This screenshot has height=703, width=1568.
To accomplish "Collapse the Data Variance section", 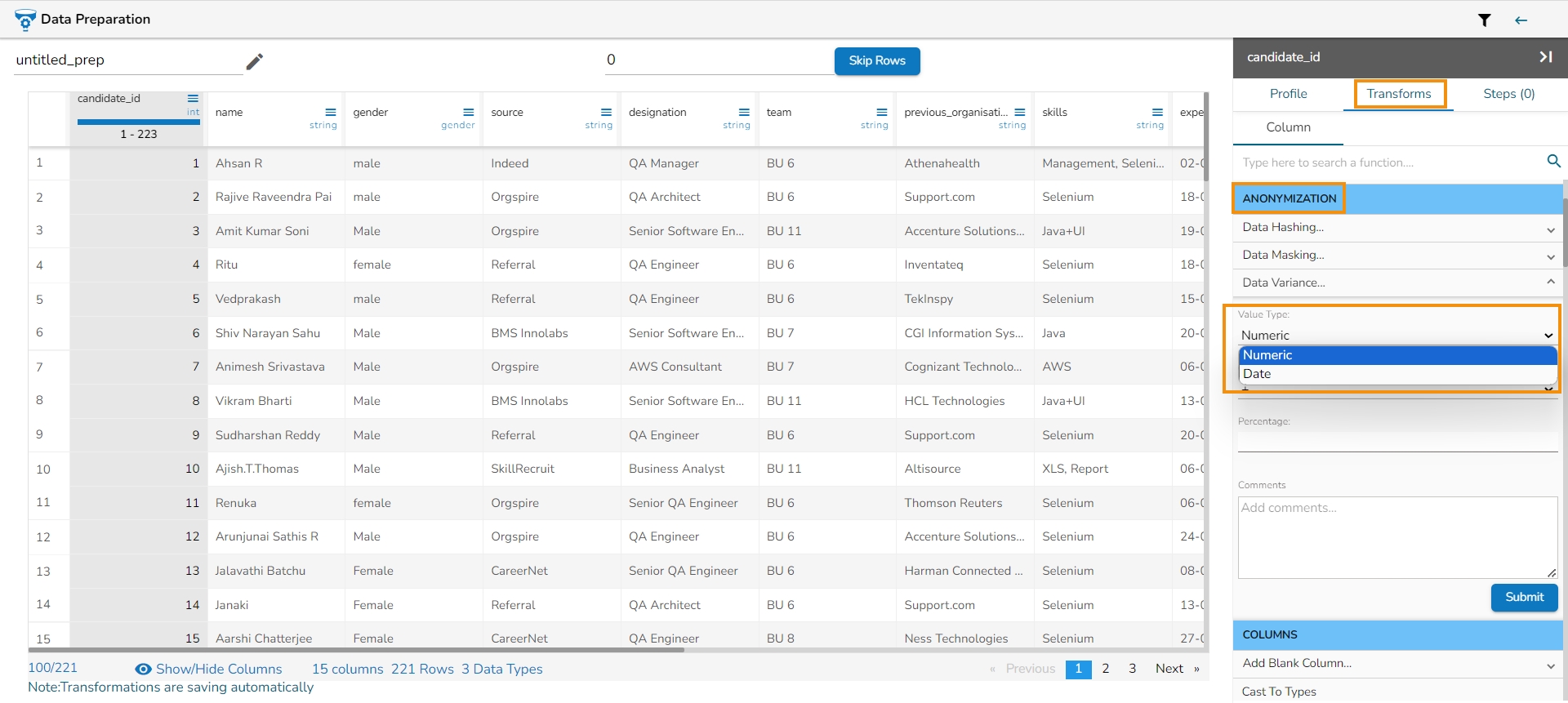I will click(1550, 283).
